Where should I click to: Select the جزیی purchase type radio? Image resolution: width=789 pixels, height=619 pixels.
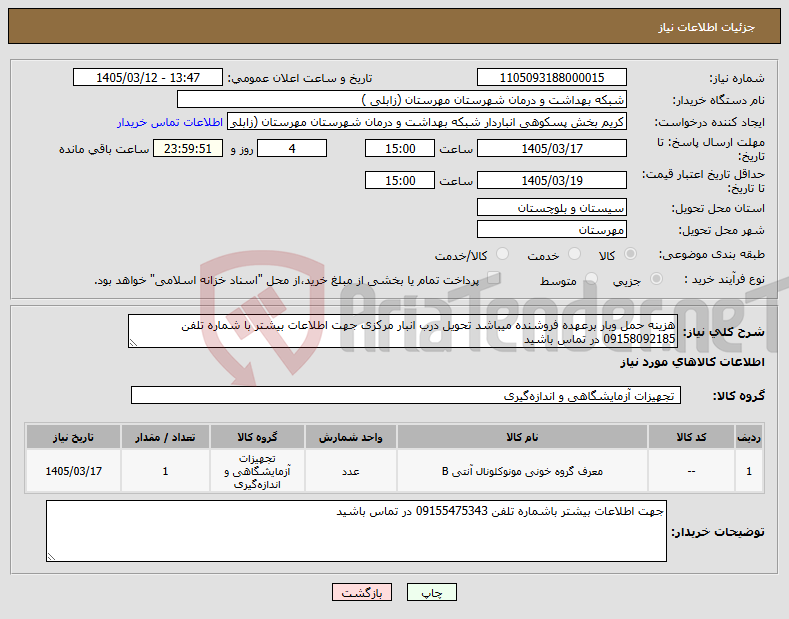point(656,279)
